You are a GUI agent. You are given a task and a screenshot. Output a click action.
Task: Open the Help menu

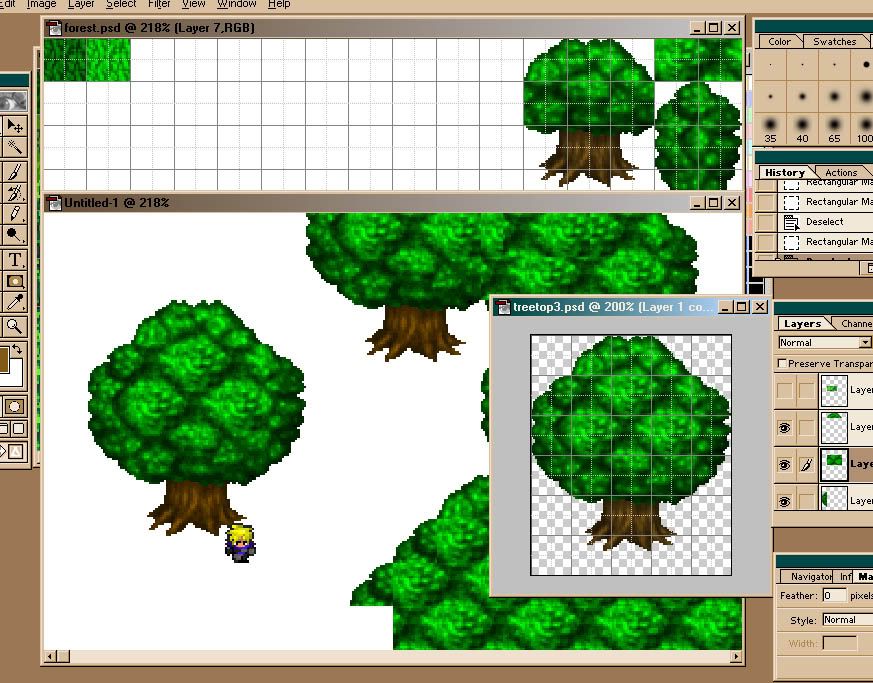click(279, 4)
